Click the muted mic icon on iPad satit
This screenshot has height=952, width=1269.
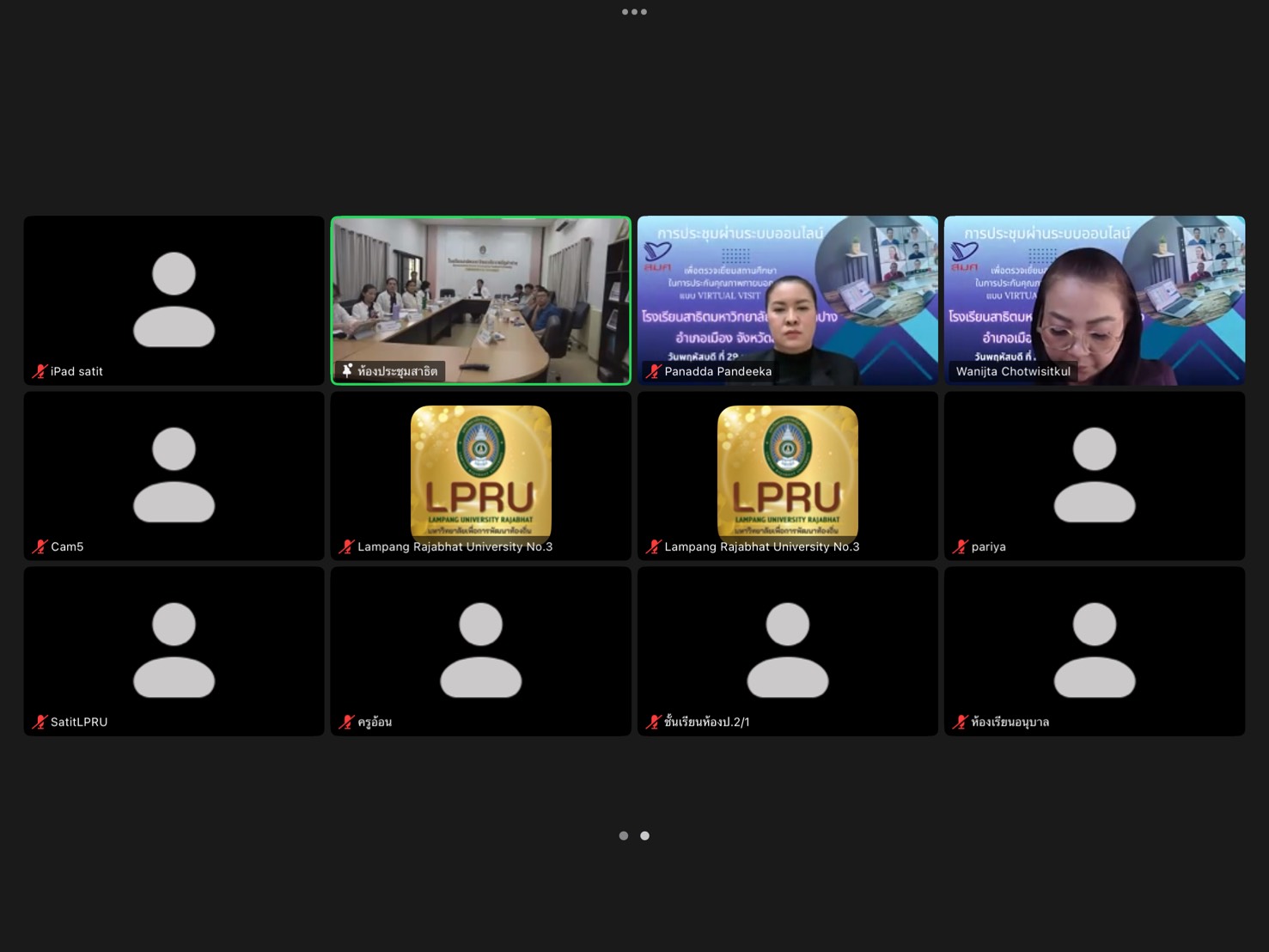[x=40, y=371]
